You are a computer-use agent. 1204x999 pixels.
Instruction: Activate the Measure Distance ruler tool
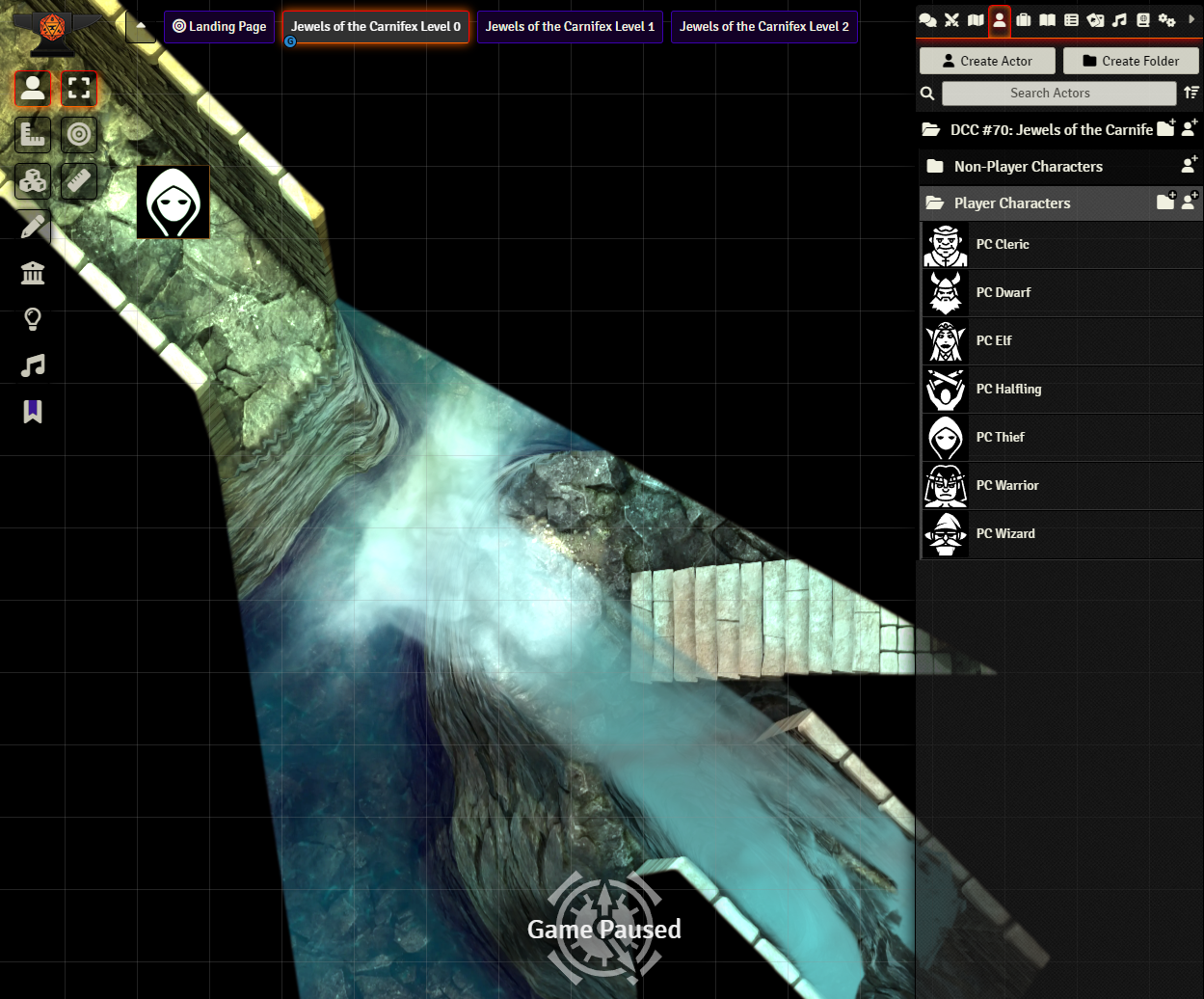tap(79, 182)
